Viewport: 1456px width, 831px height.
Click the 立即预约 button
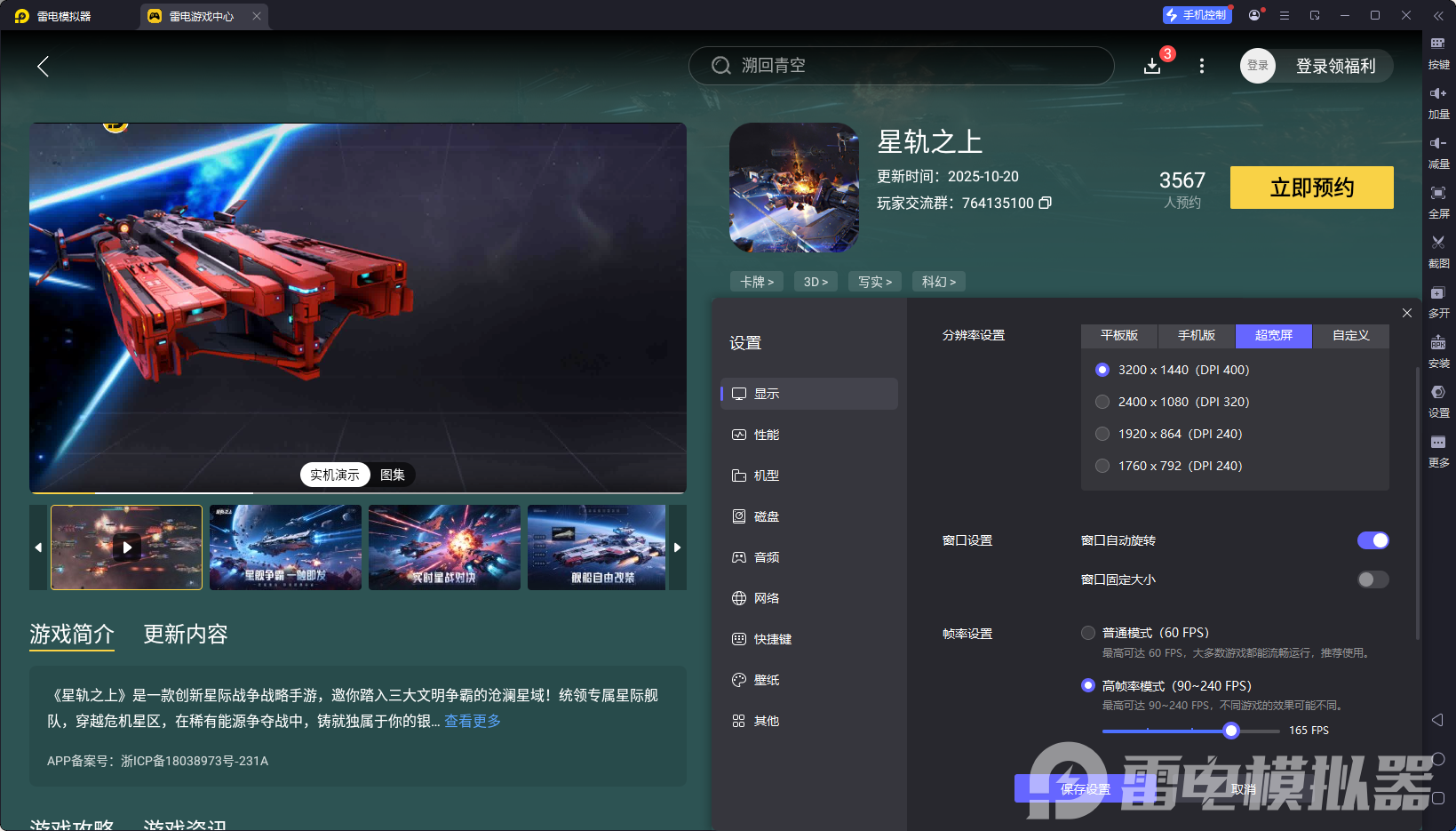tap(1312, 188)
